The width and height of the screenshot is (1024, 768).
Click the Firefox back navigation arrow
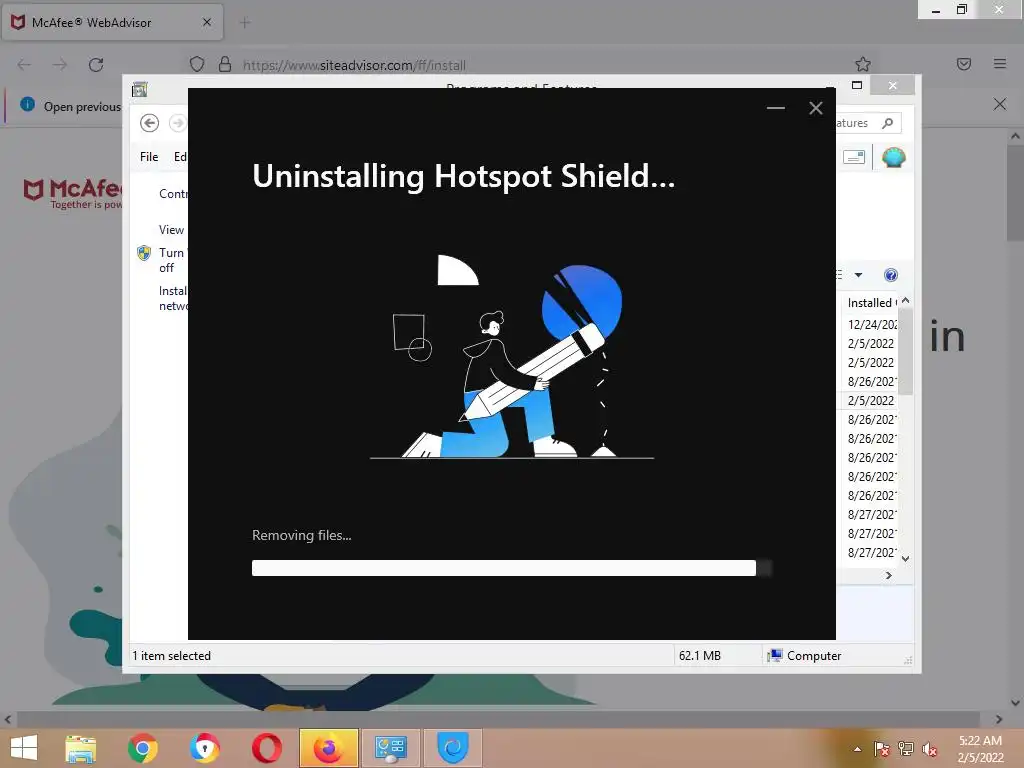coord(24,65)
